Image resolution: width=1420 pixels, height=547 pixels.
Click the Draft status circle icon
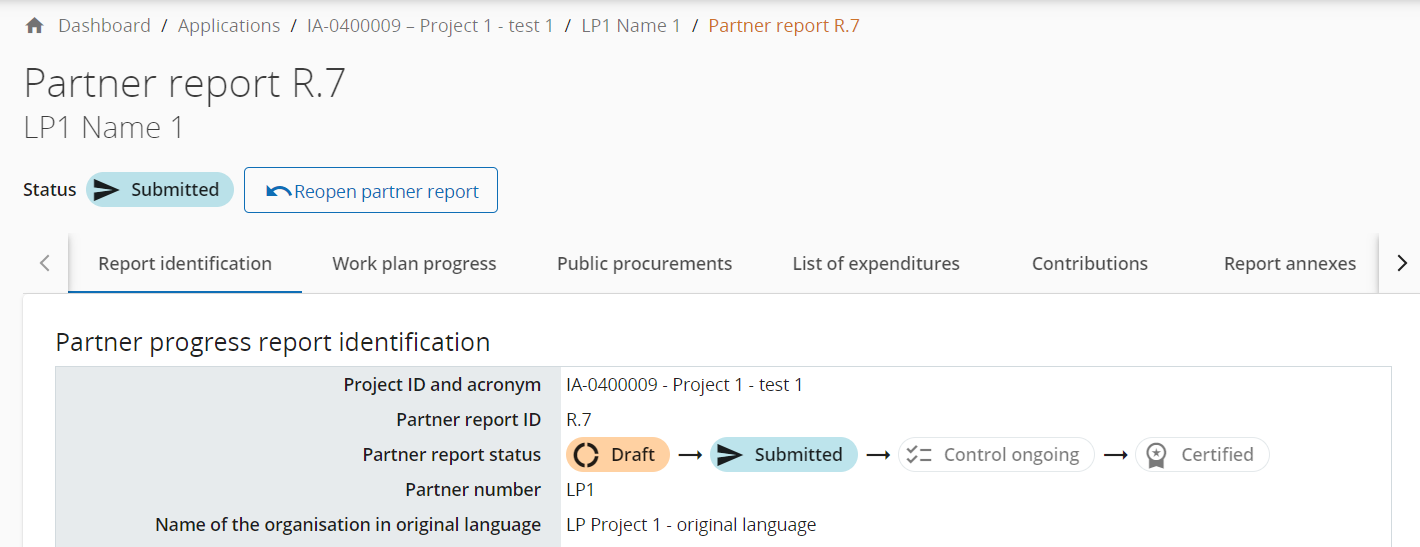coord(586,455)
